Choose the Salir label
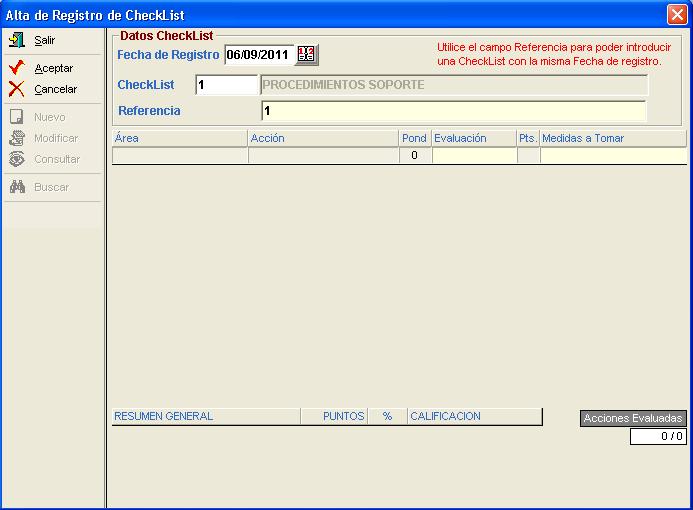693x510 pixels. 45,40
